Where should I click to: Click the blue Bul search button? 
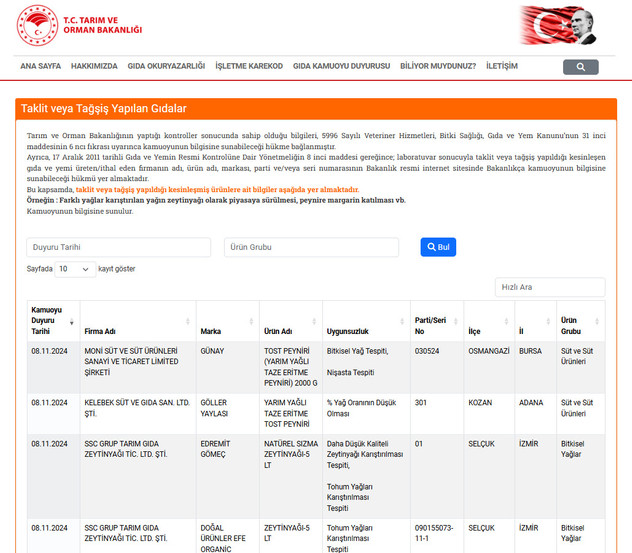tap(438, 247)
